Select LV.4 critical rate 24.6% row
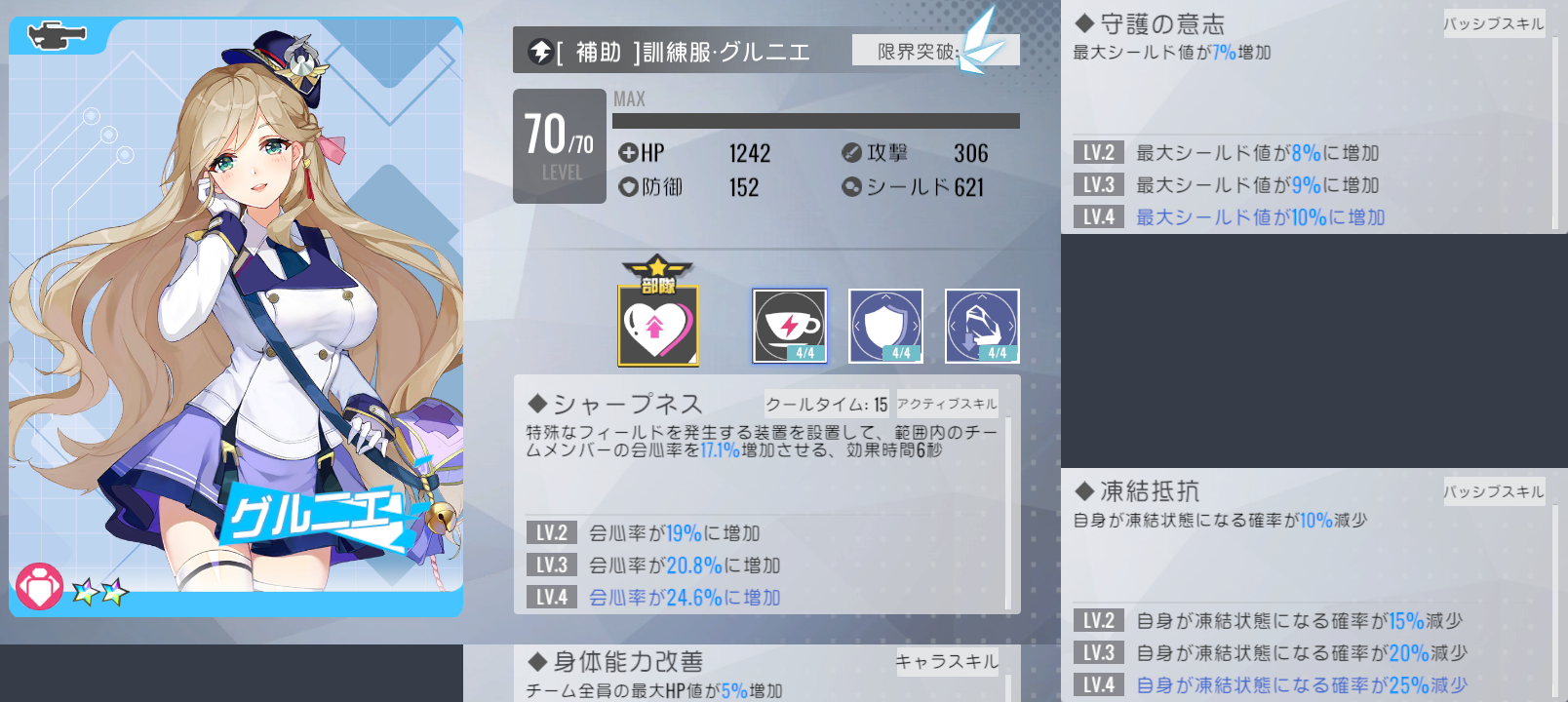This screenshot has width=1568, height=702. pyautogui.click(x=764, y=597)
